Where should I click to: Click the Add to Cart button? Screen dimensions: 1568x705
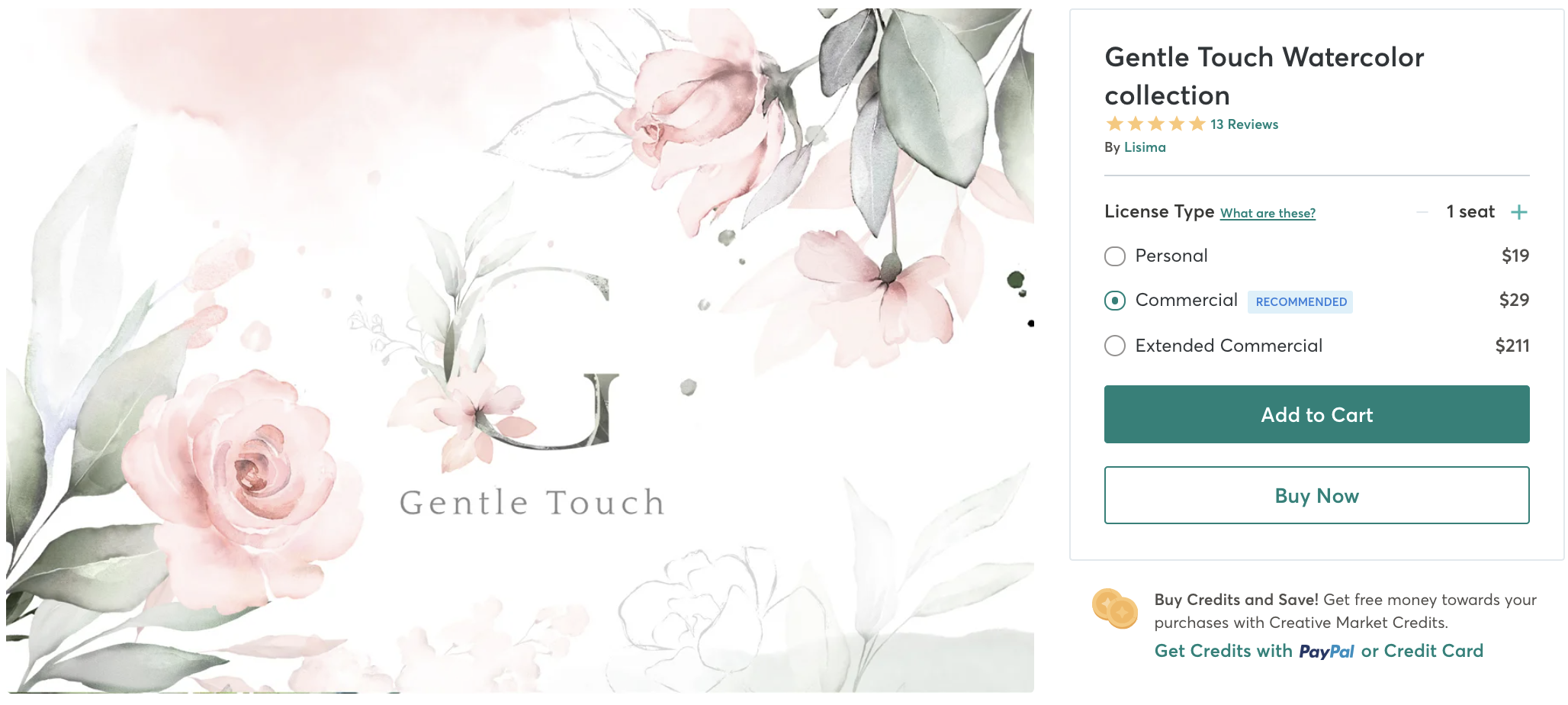click(x=1316, y=414)
